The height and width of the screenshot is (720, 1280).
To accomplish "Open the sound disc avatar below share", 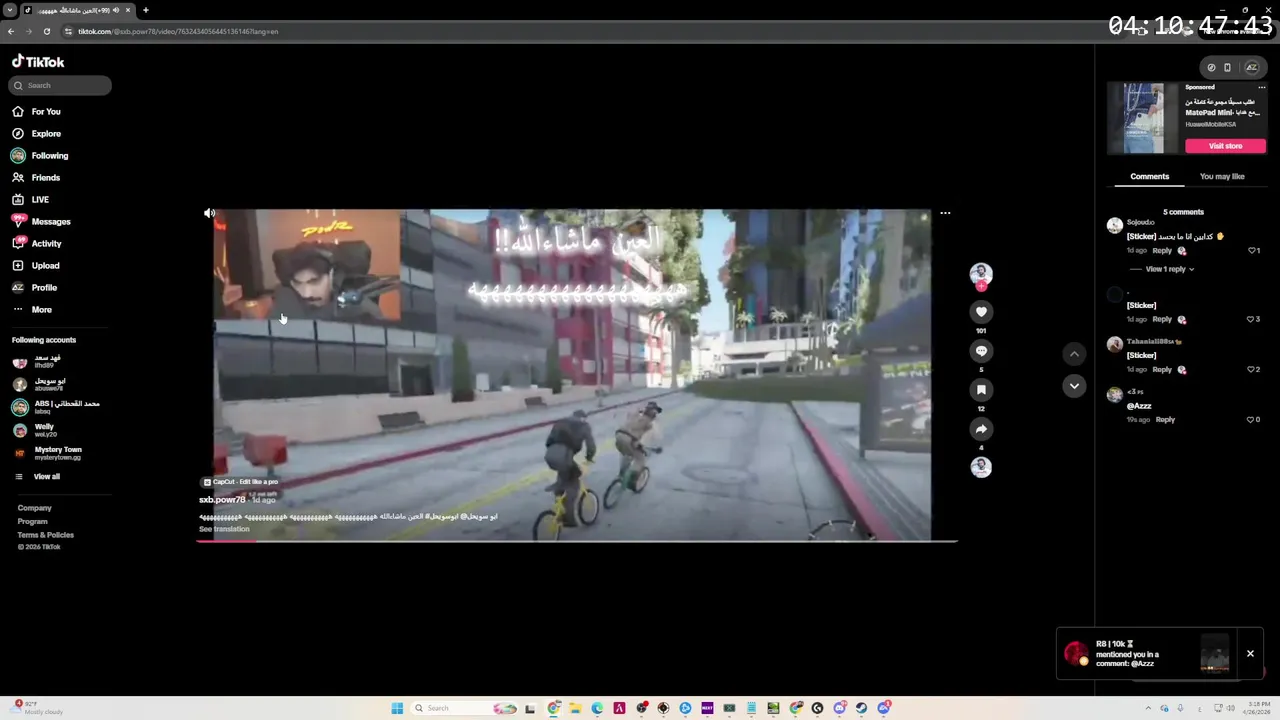I will pos(981,467).
